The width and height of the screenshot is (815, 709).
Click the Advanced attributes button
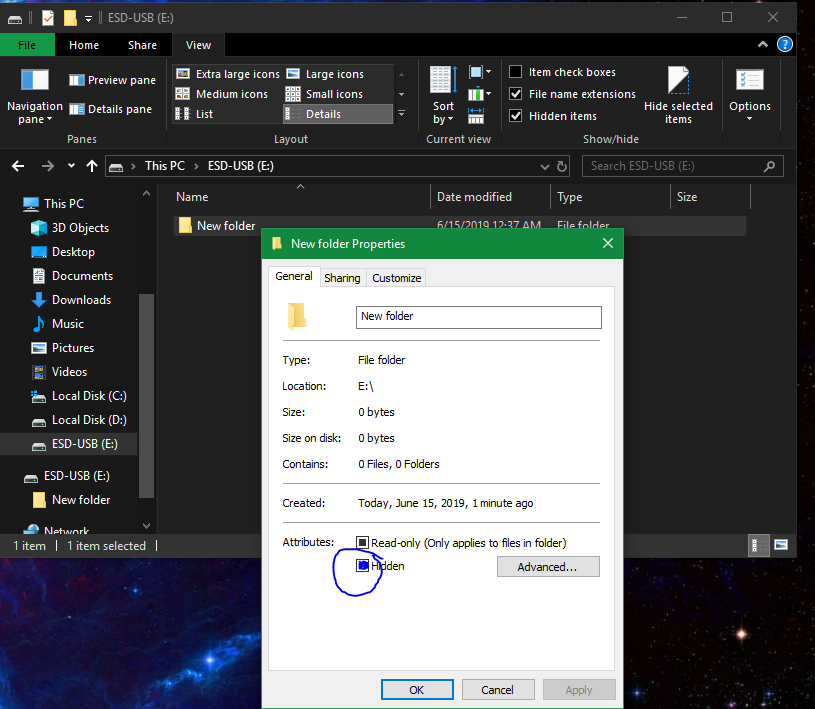click(x=548, y=566)
